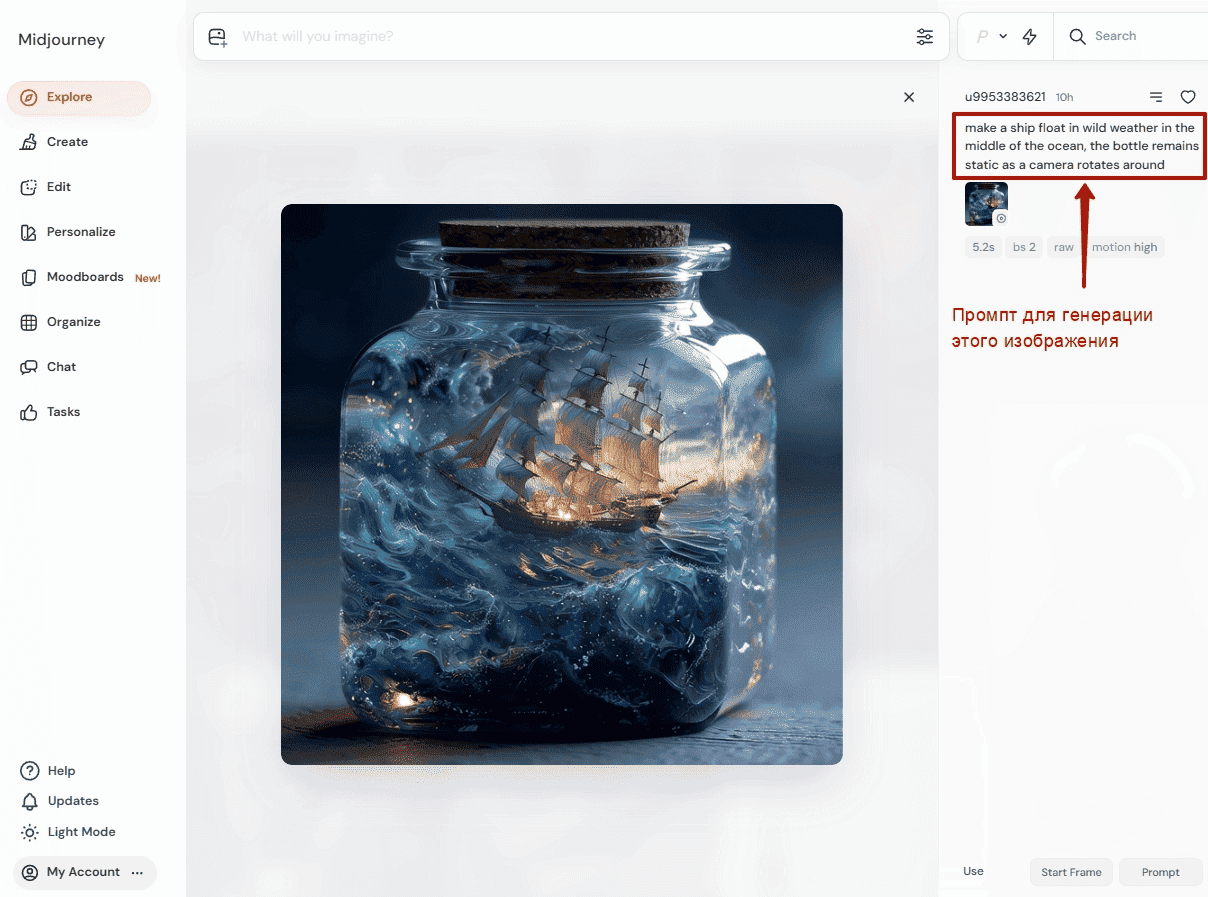Click the 'motion high' tag
This screenshot has height=897, width=1208.
pyautogui.click(x=1124, y=247)
